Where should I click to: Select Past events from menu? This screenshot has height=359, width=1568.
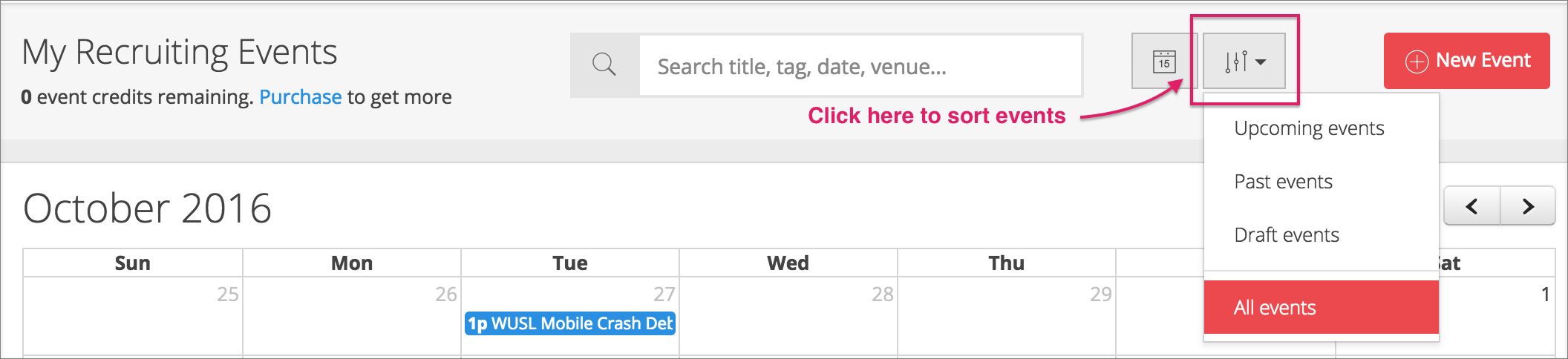click(x=1283, y=182)
